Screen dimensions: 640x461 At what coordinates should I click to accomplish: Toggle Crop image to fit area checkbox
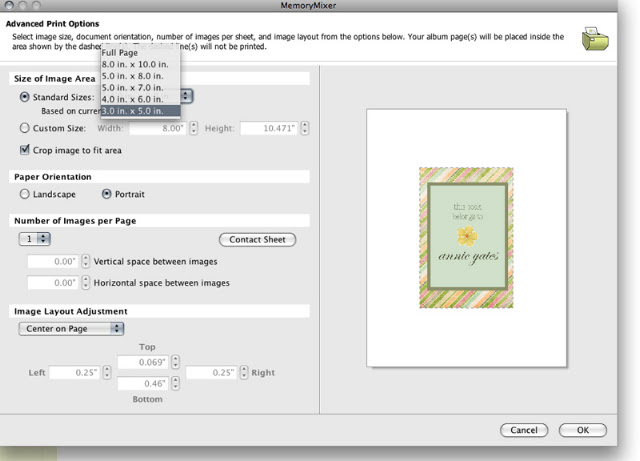point(24,149)
